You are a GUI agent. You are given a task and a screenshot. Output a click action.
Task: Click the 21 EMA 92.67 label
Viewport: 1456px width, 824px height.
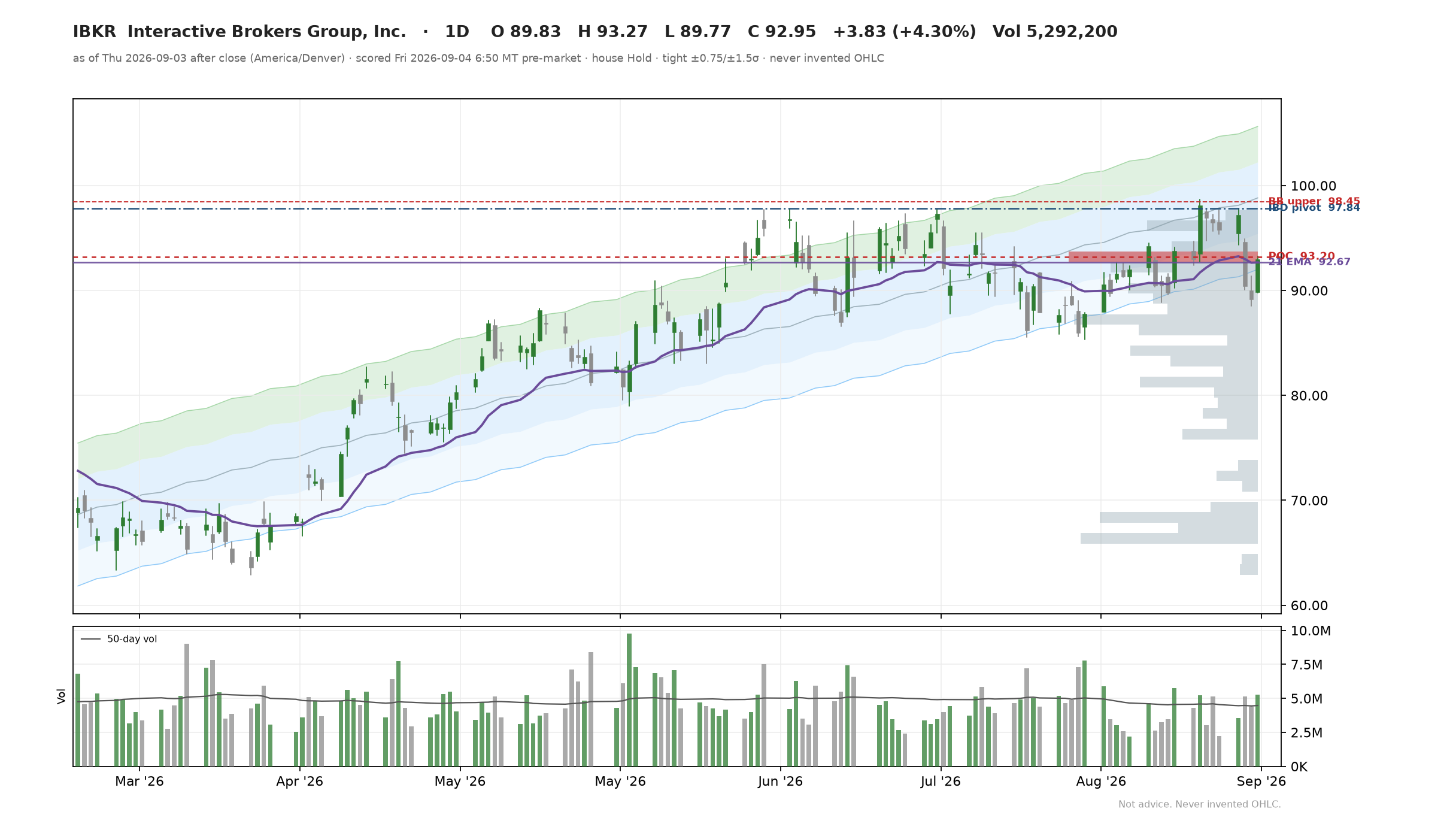[1309, 262]
